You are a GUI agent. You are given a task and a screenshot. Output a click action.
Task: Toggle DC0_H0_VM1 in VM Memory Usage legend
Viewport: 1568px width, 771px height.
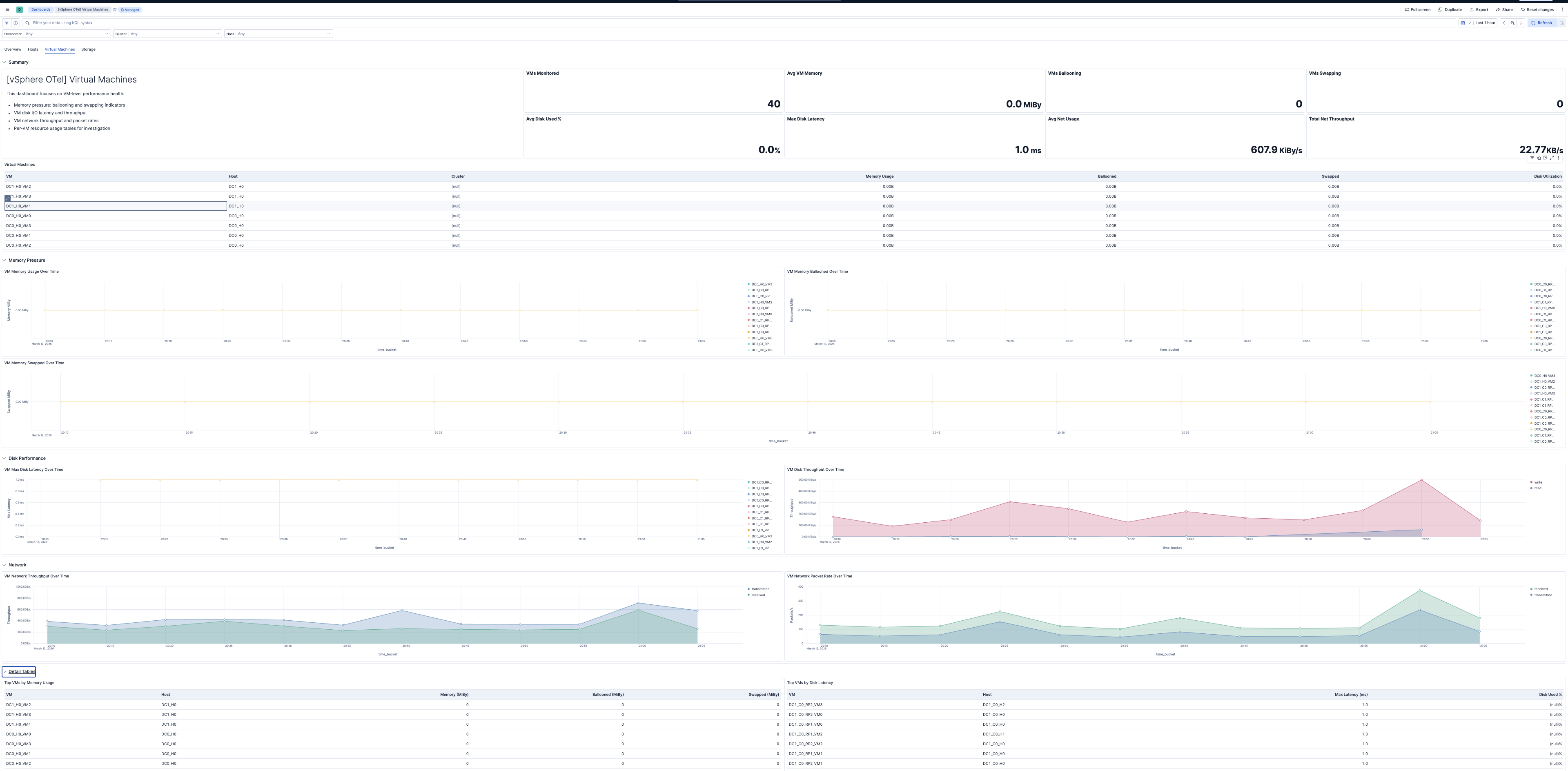click(761, 283)
